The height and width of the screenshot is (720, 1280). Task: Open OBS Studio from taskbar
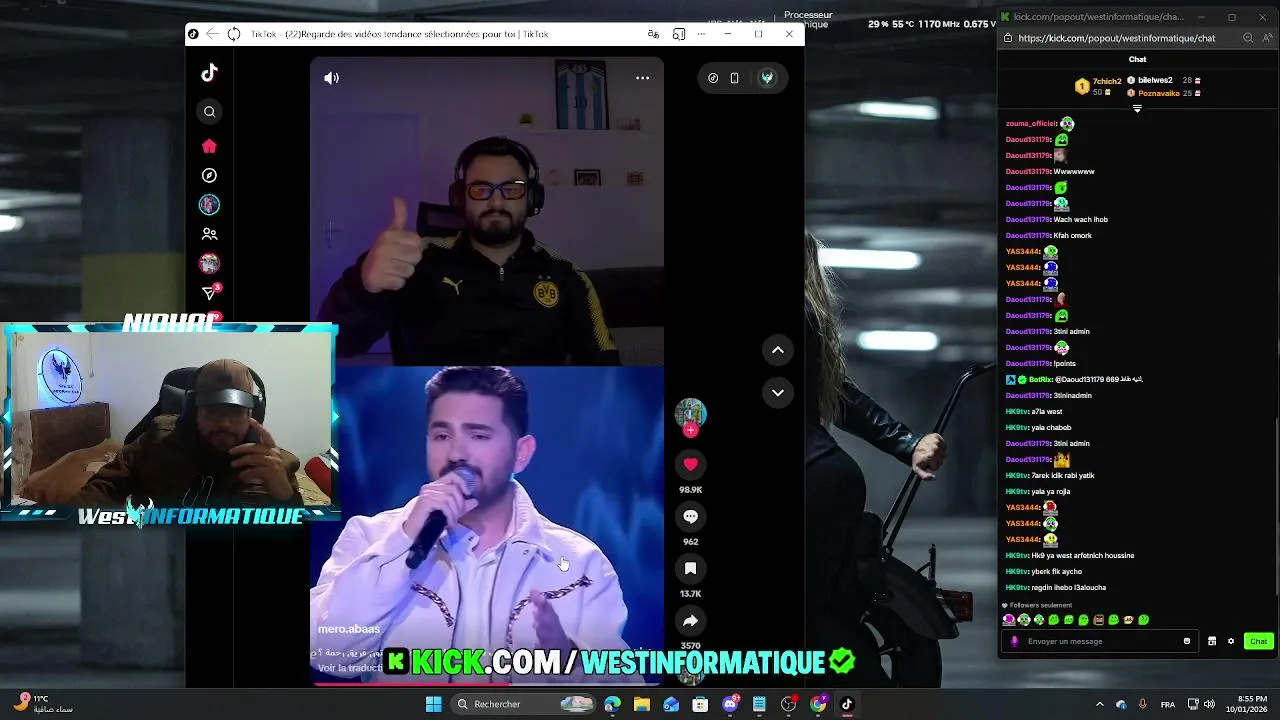[789, 704]
